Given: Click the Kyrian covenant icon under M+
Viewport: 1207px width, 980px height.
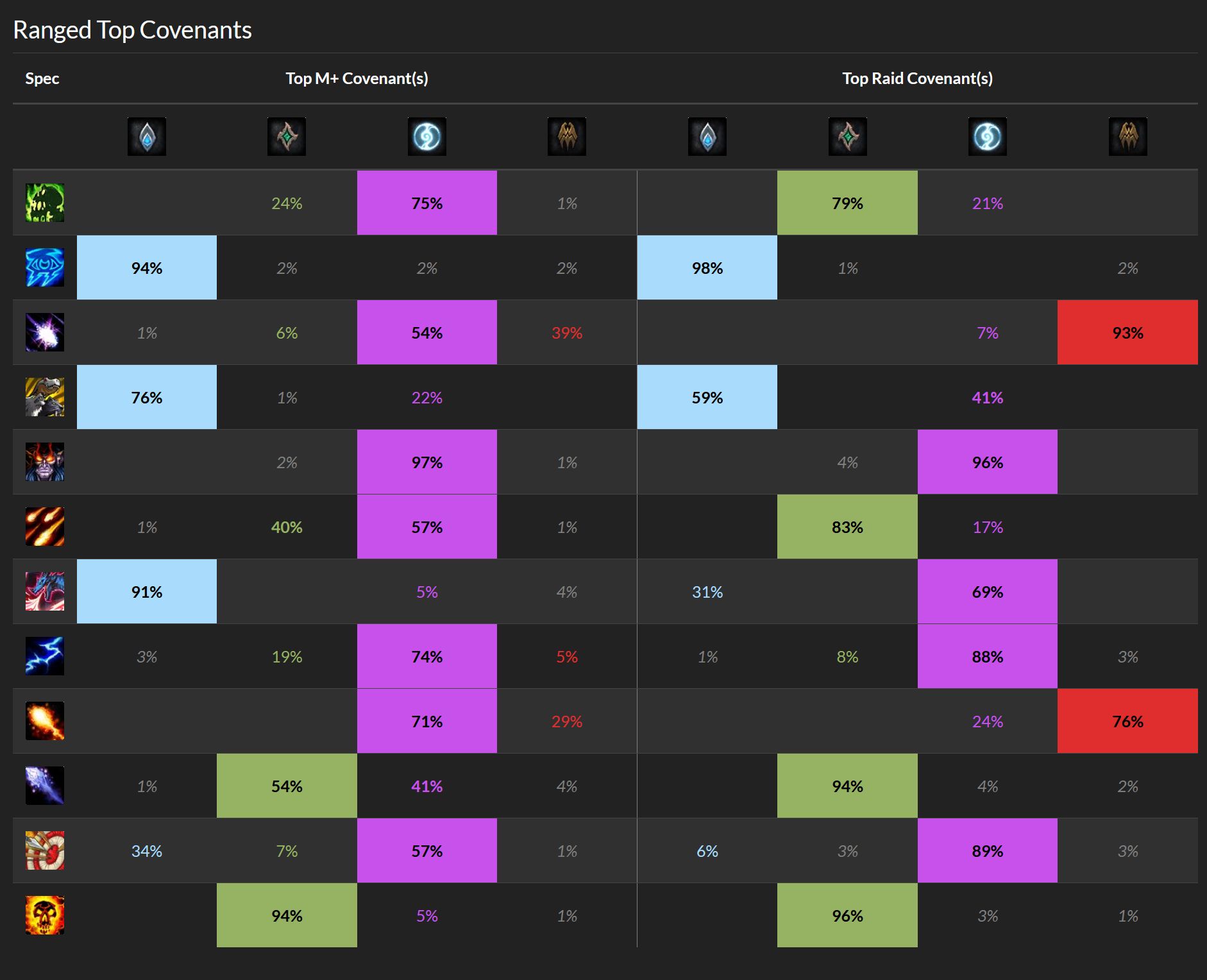Looking at the screenshot, I should coord(147,136).
